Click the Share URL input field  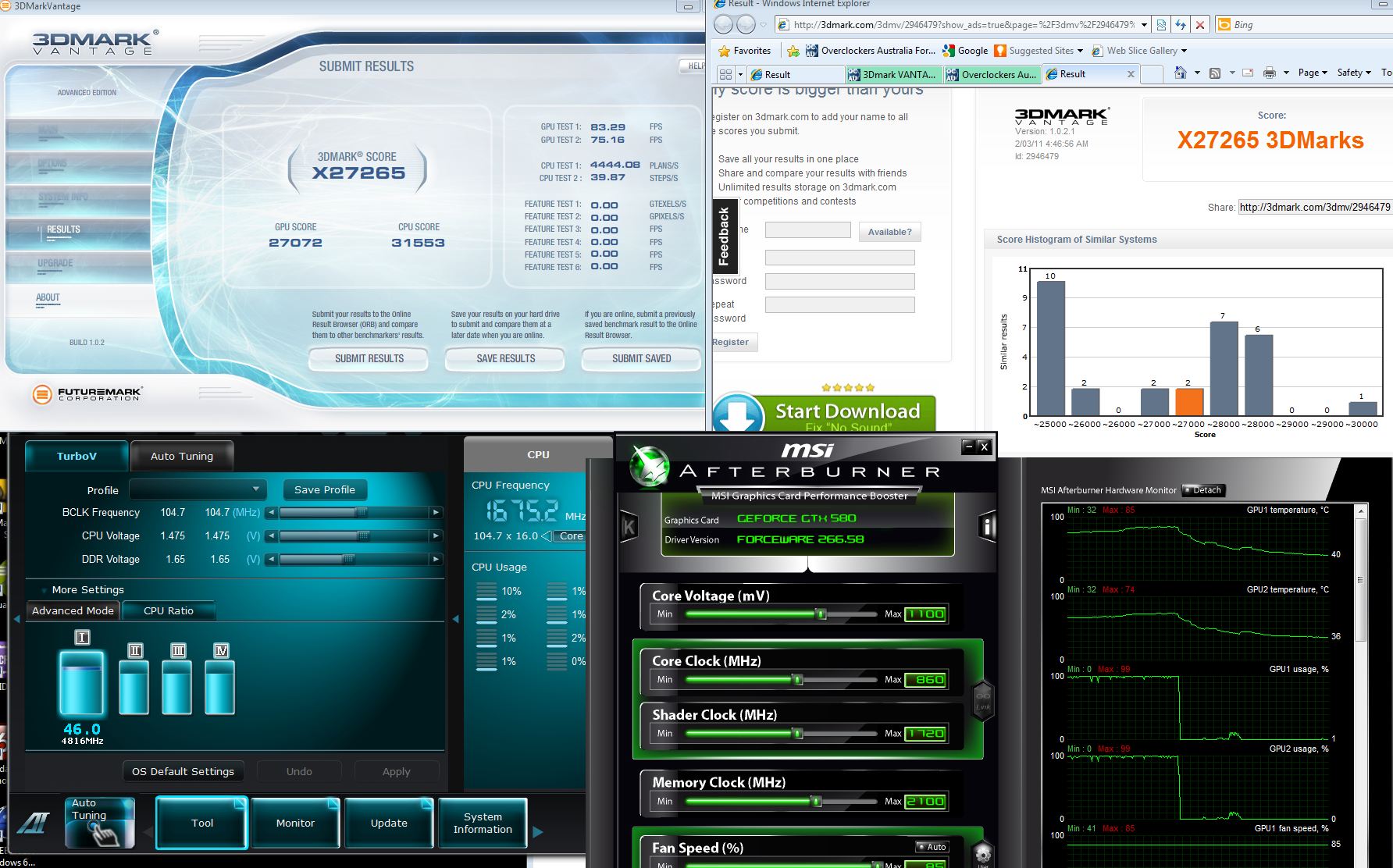pos(1315,207)
